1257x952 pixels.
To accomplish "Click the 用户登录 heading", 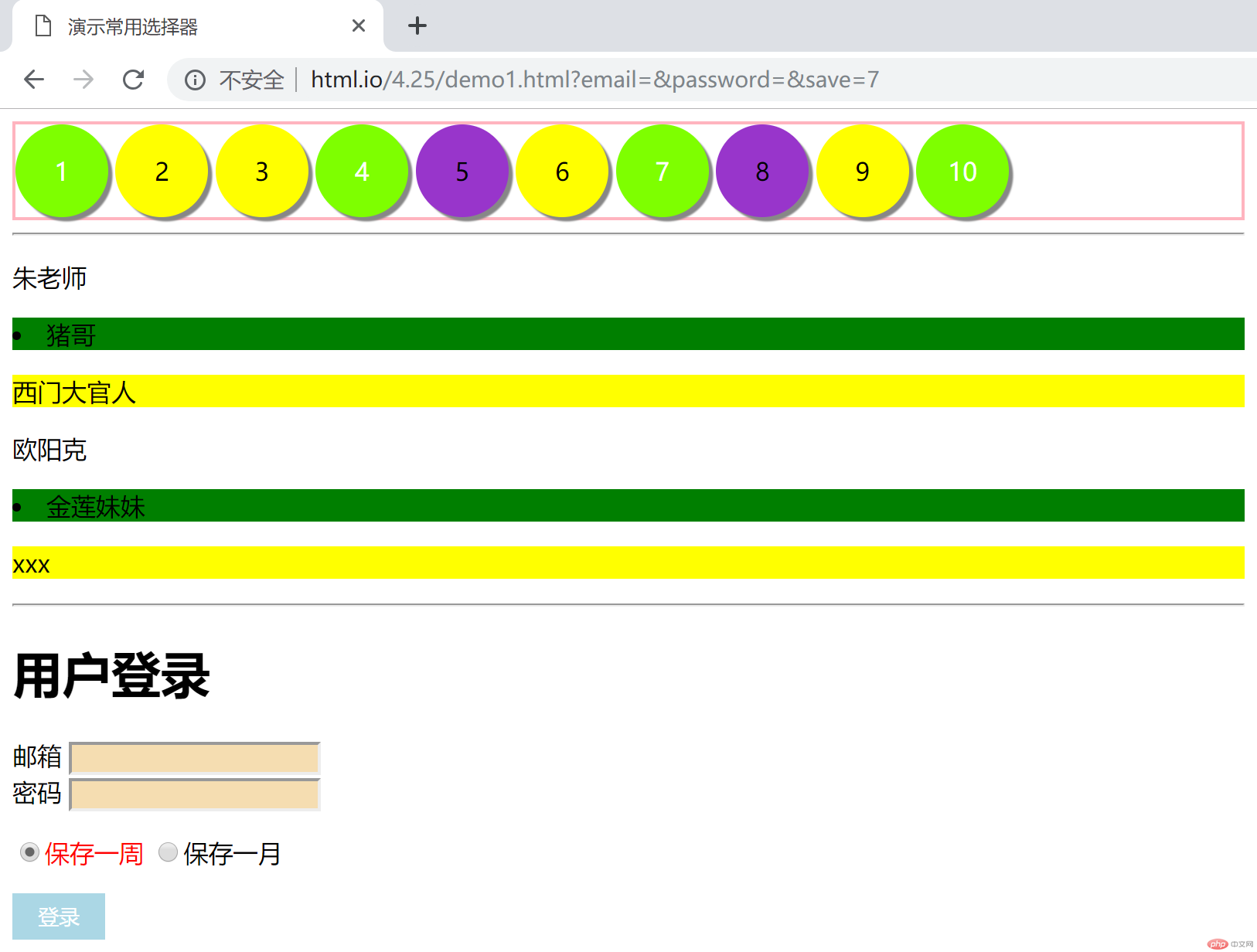I will (x=111, y=676).
